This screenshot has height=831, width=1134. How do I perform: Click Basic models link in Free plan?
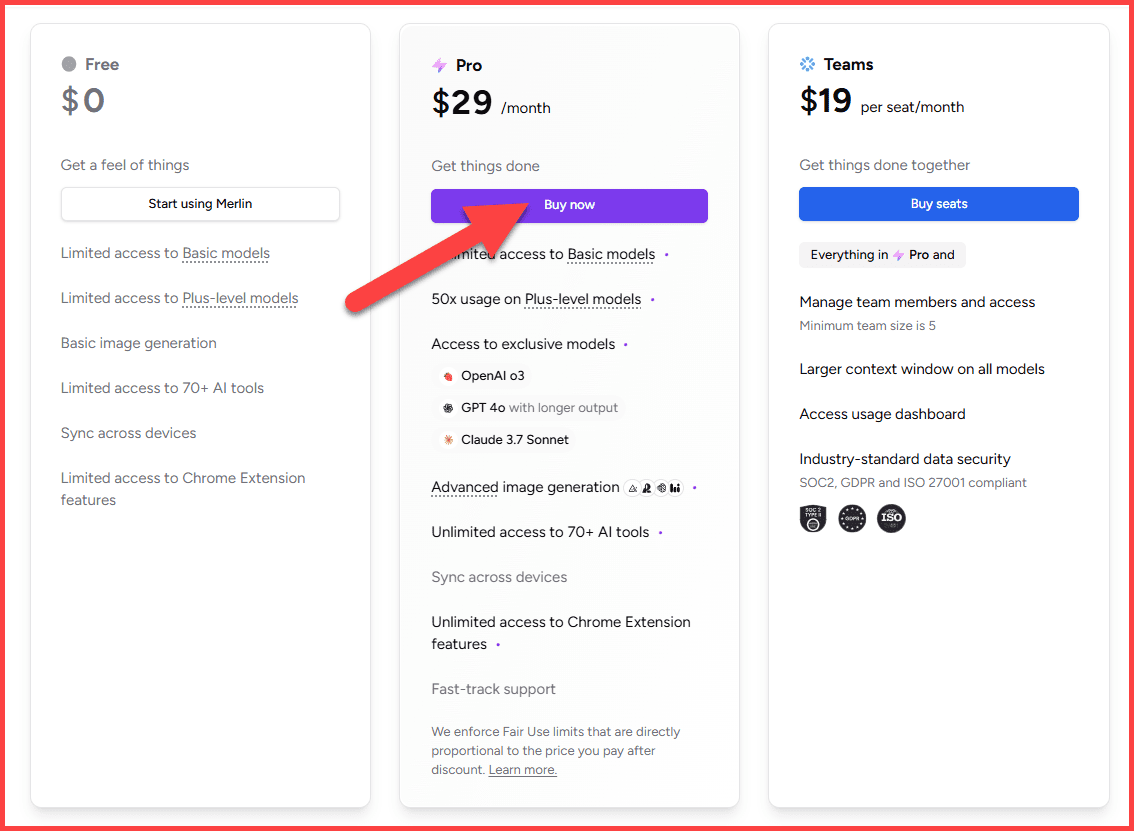coord(226,253)
